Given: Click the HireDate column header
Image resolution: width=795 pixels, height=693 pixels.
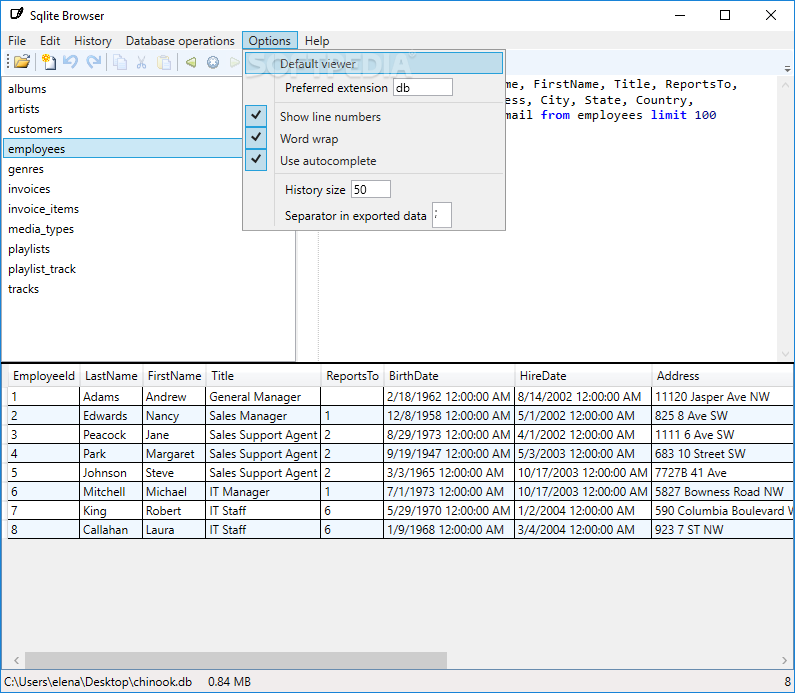Looking at the screenshot, I should 583,376.
